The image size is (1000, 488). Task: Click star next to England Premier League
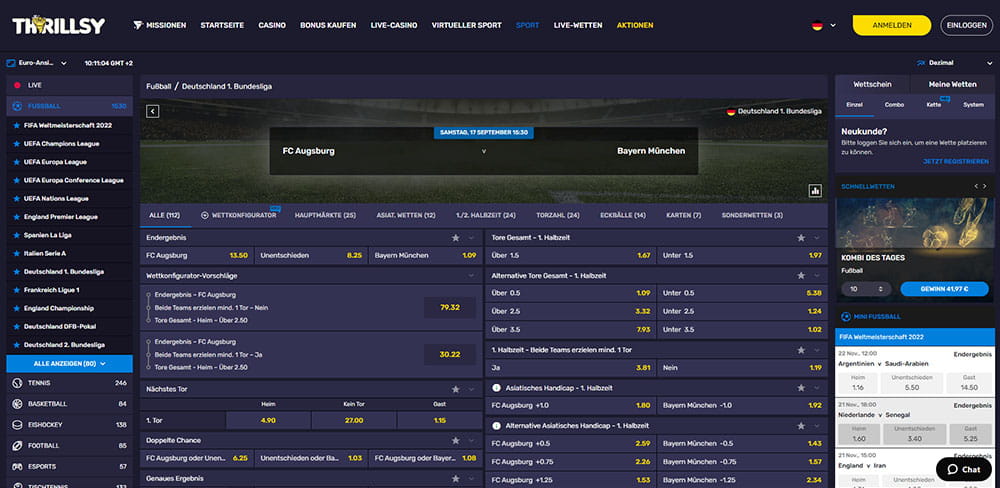pyautogui.click(x=17, y=217)
